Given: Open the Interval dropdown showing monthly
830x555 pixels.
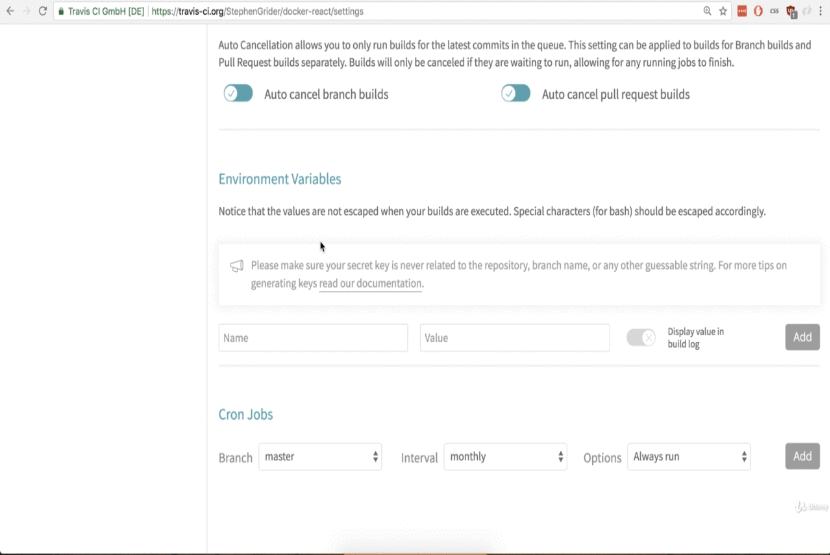Looking at the screenshot, I should click(506, 456).
